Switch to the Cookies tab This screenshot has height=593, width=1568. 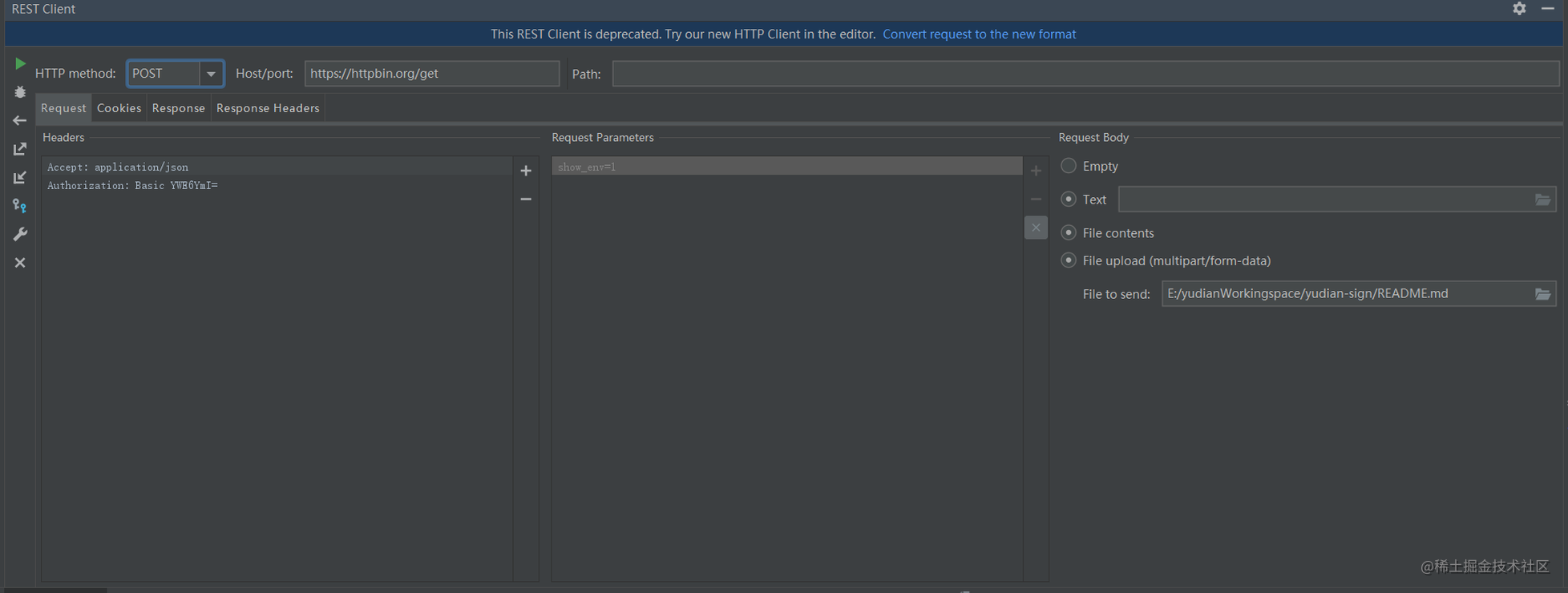click(119, 108)
